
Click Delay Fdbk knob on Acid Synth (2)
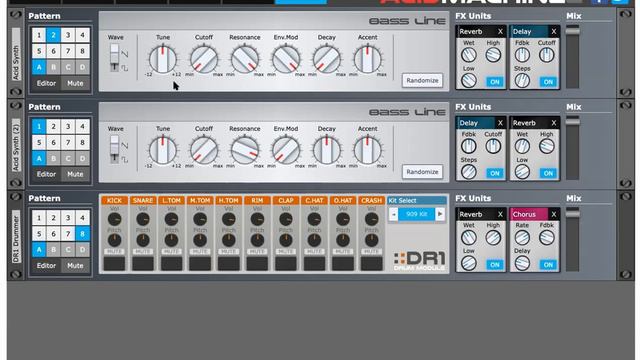pyautogui.click(x=469, y=146)
